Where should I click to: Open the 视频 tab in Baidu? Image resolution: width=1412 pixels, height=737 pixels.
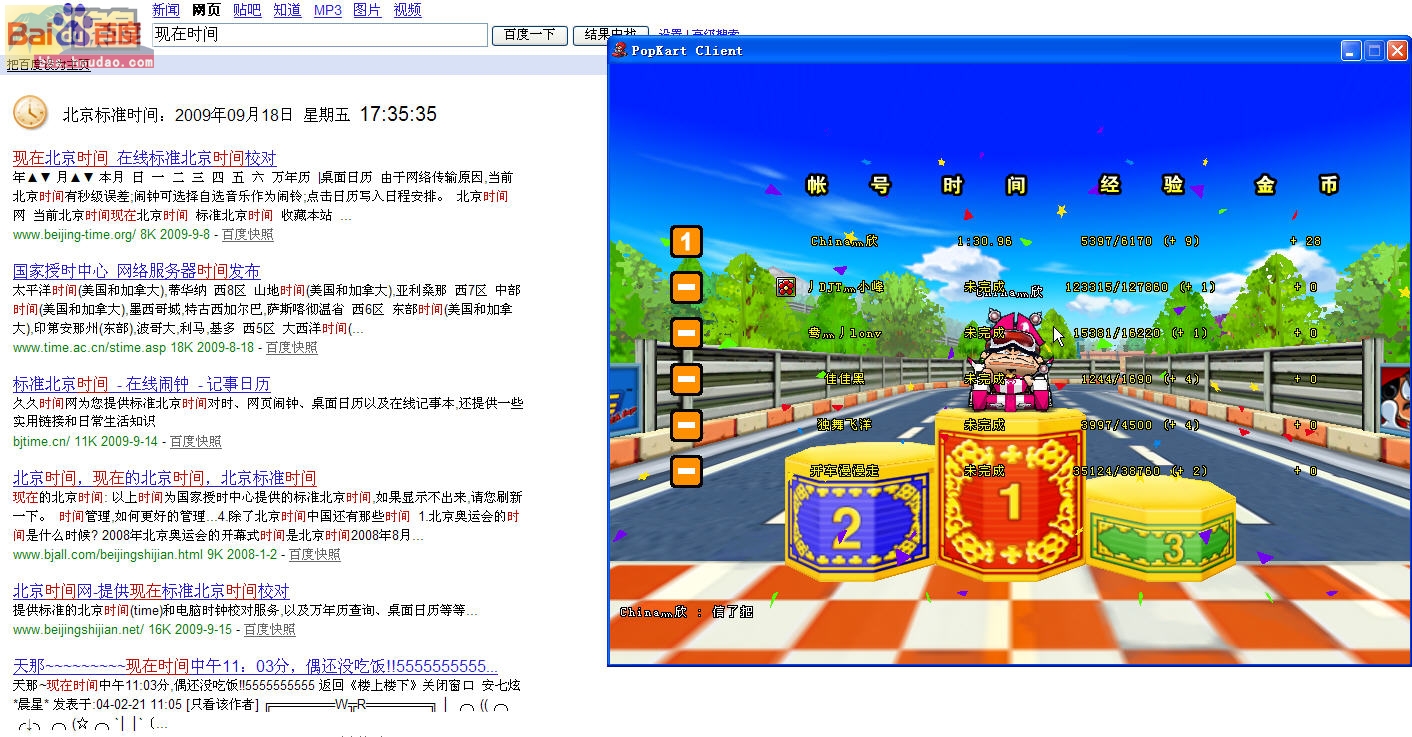point(407,10)
